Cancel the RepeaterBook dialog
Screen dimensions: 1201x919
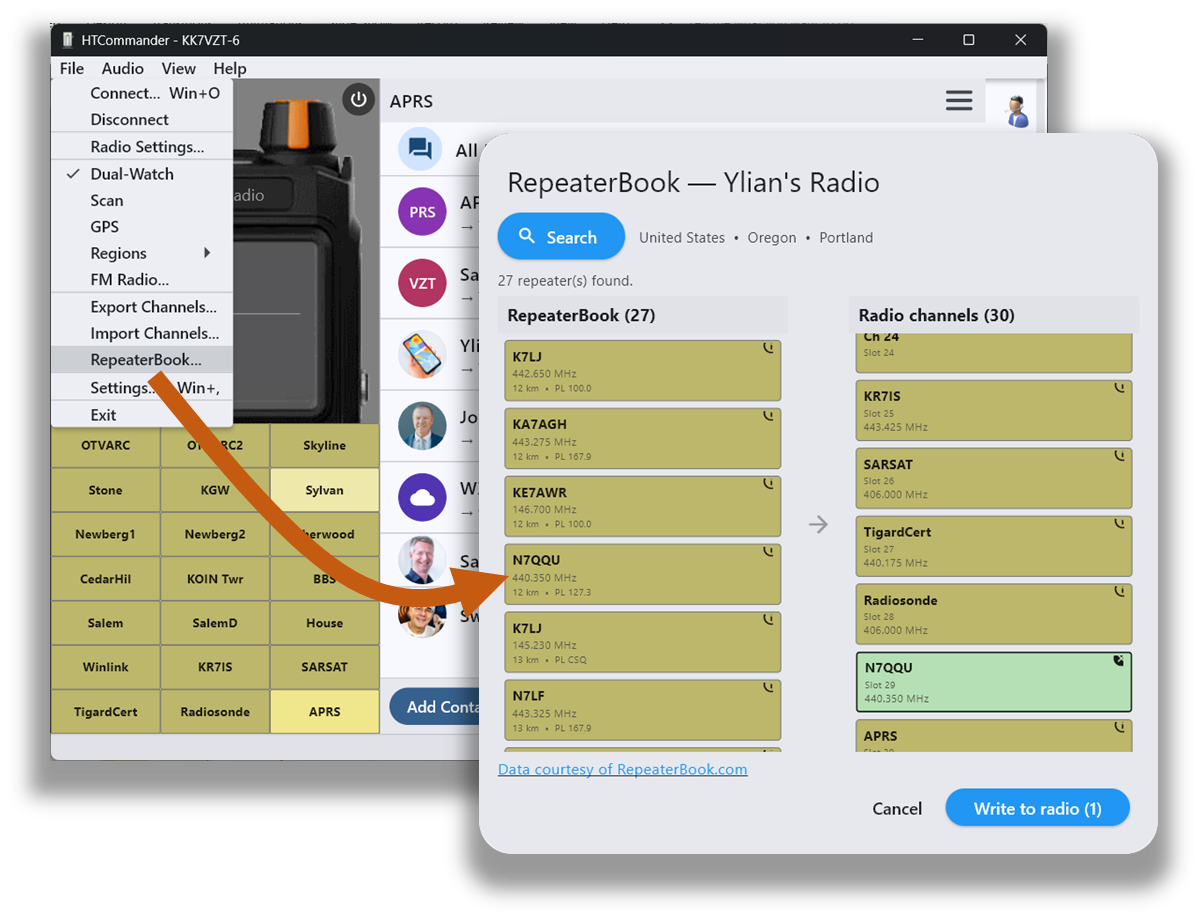[x=897, y=808]
